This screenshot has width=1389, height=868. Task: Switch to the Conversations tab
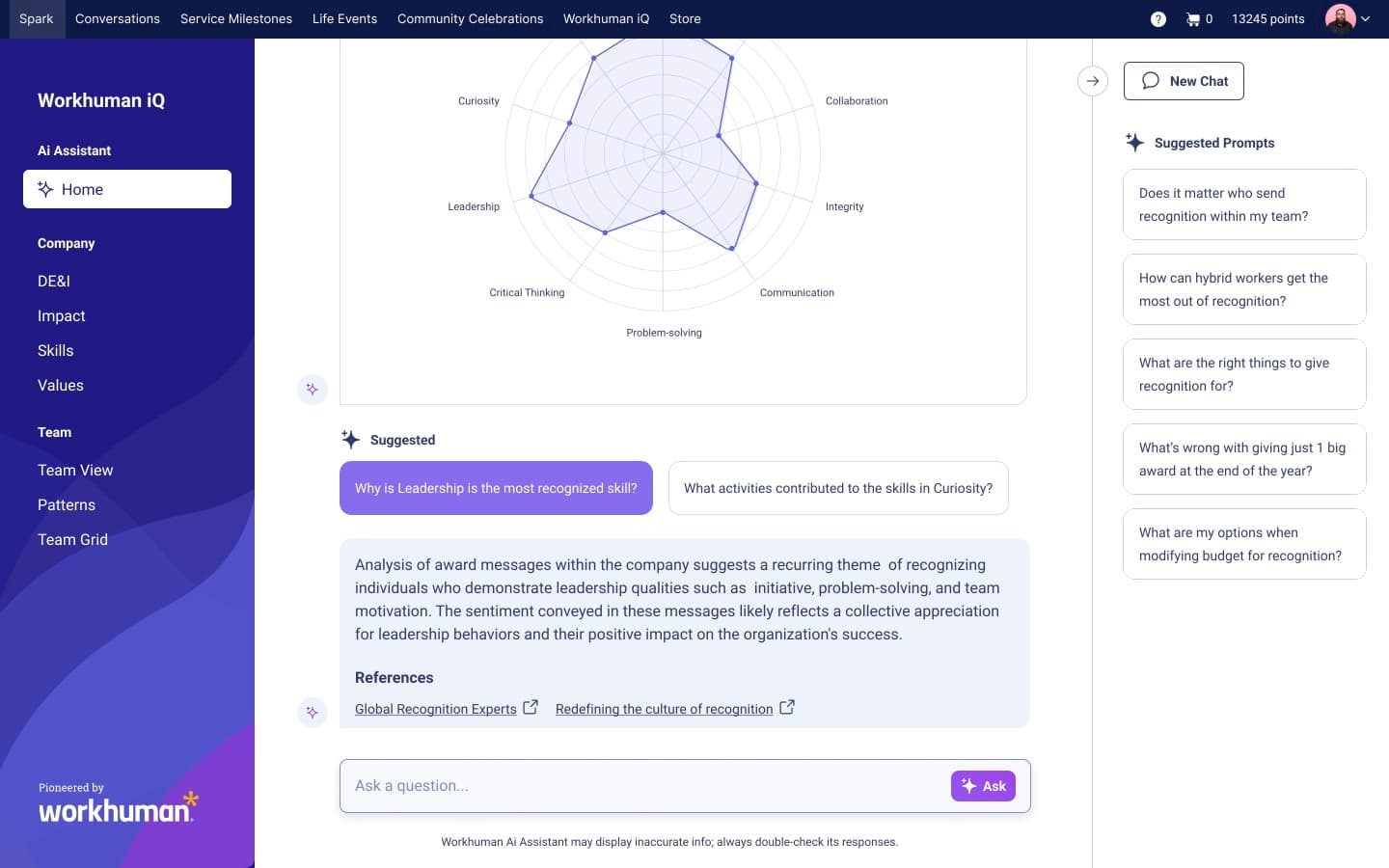[x=117, y=18]
